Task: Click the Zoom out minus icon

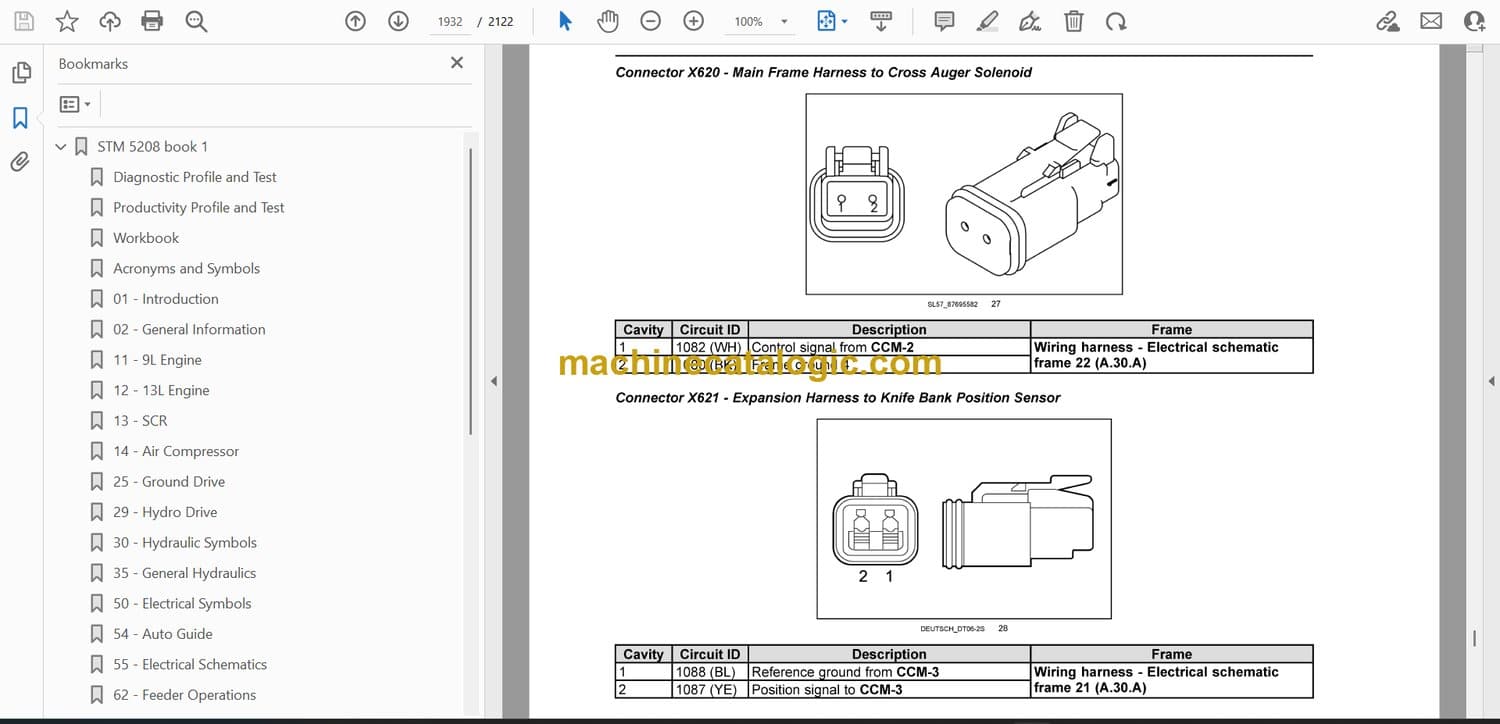Action: tap(650, 21)
